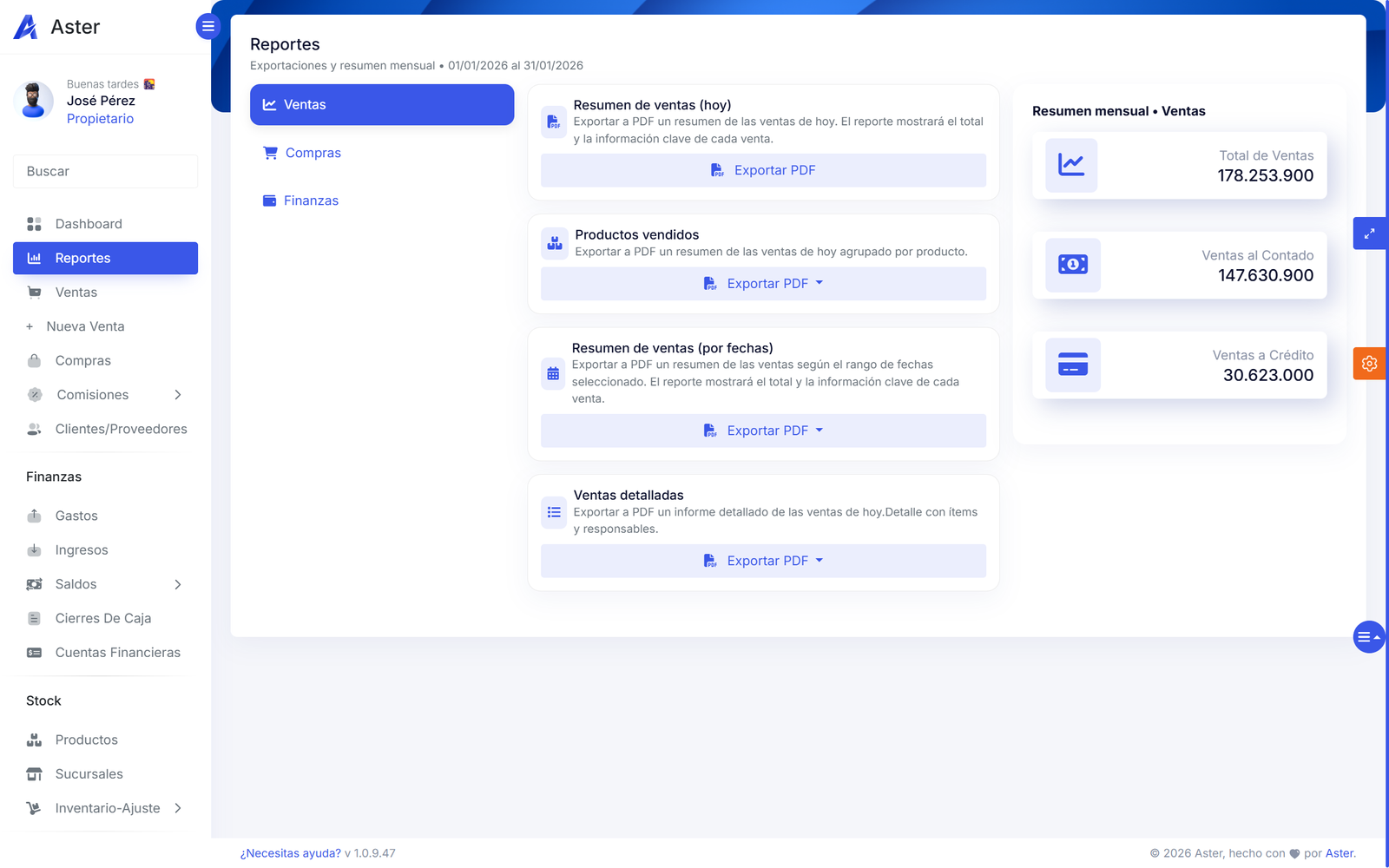Click the Buscar search field
Screen dimensions: 1389x868
[x=105, y=172]
